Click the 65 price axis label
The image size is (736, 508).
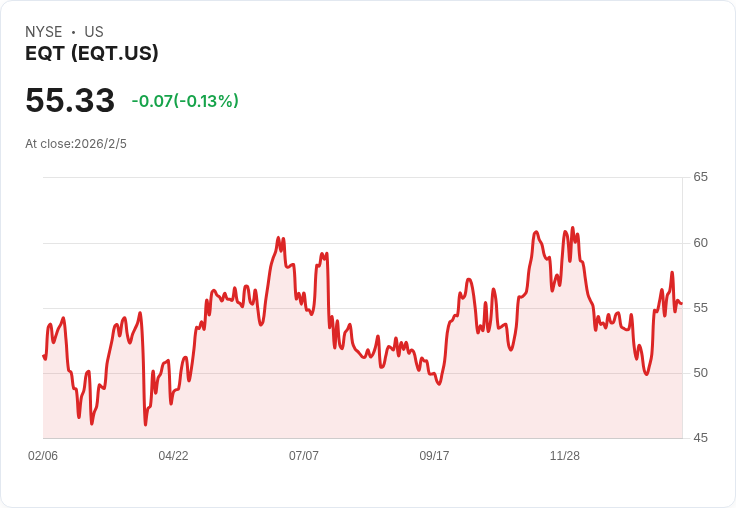pyautogui.click(x=701, y=178)
